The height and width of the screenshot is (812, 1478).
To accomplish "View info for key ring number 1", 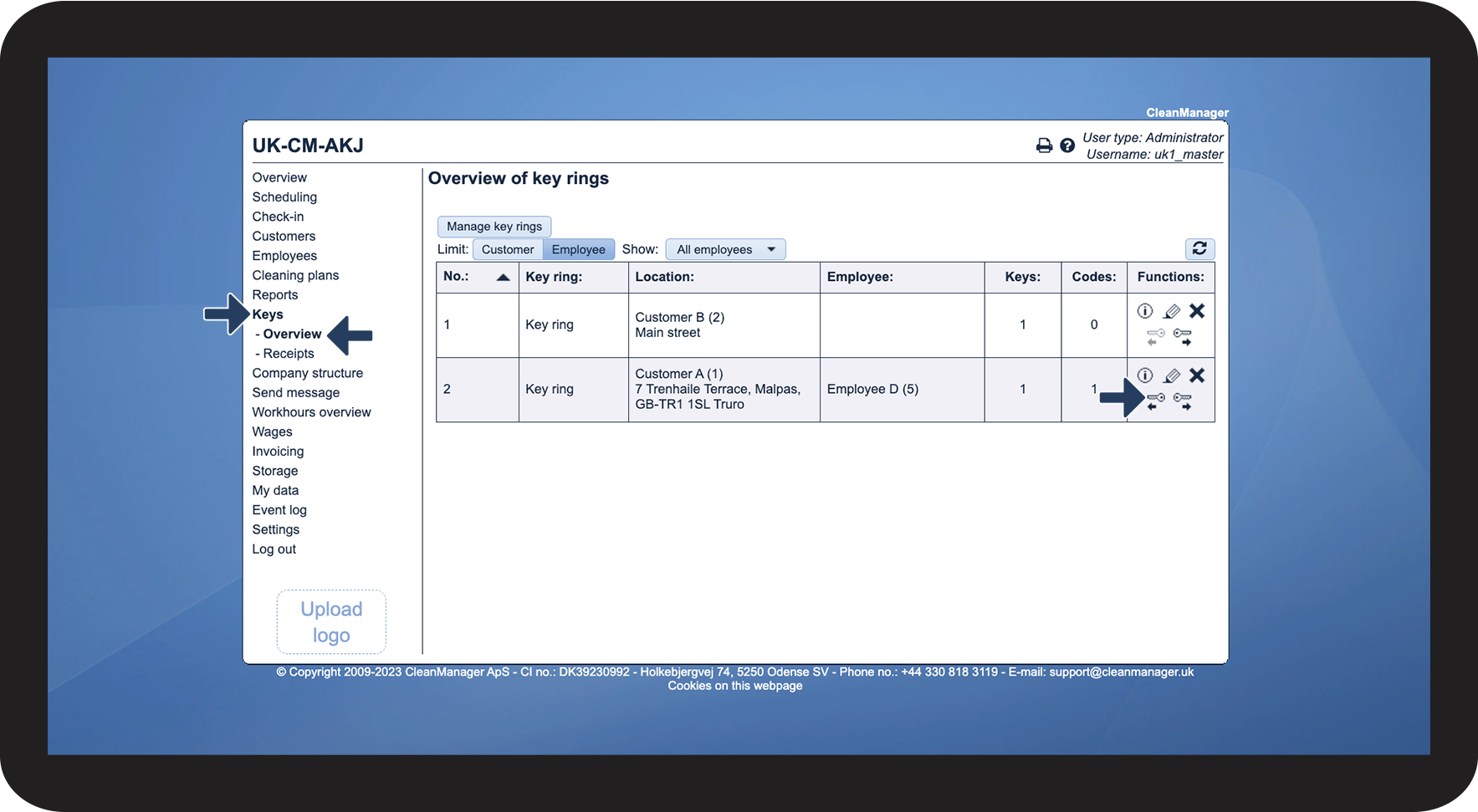I will click(x=1145, y=311).
